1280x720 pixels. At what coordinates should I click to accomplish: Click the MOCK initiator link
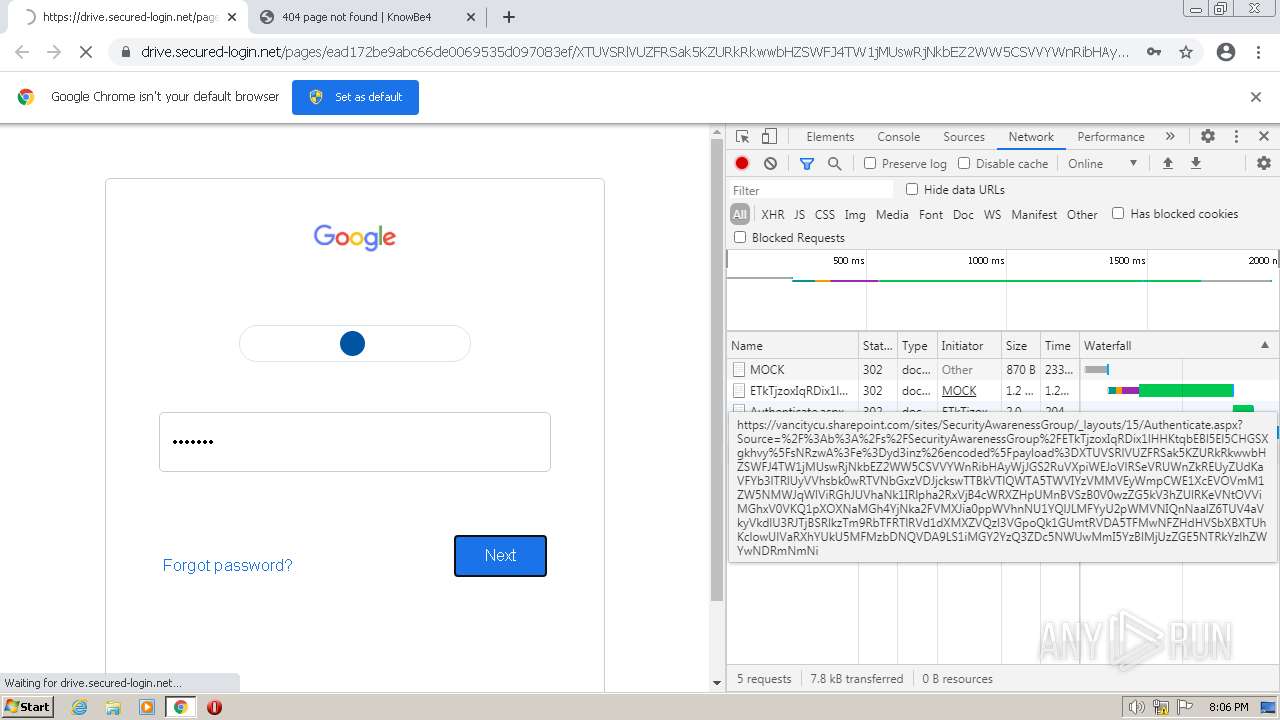pyautogui.click(x=959, y=391)
